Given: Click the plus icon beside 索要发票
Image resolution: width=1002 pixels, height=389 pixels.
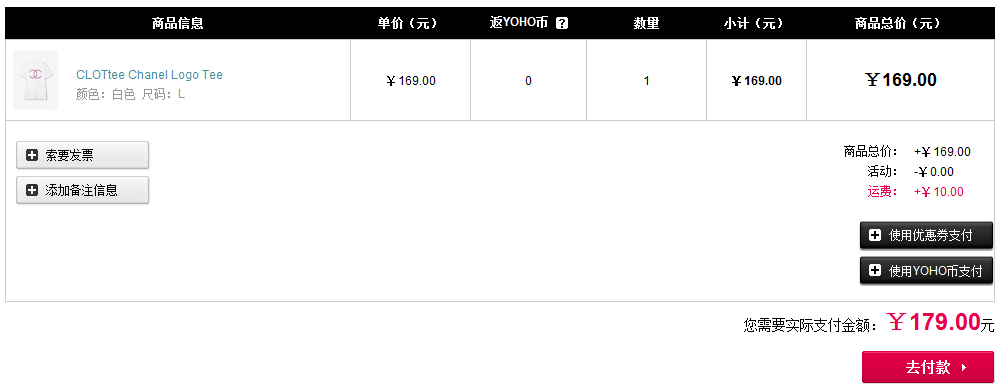Looking at the screenshot, I should 32,155.
